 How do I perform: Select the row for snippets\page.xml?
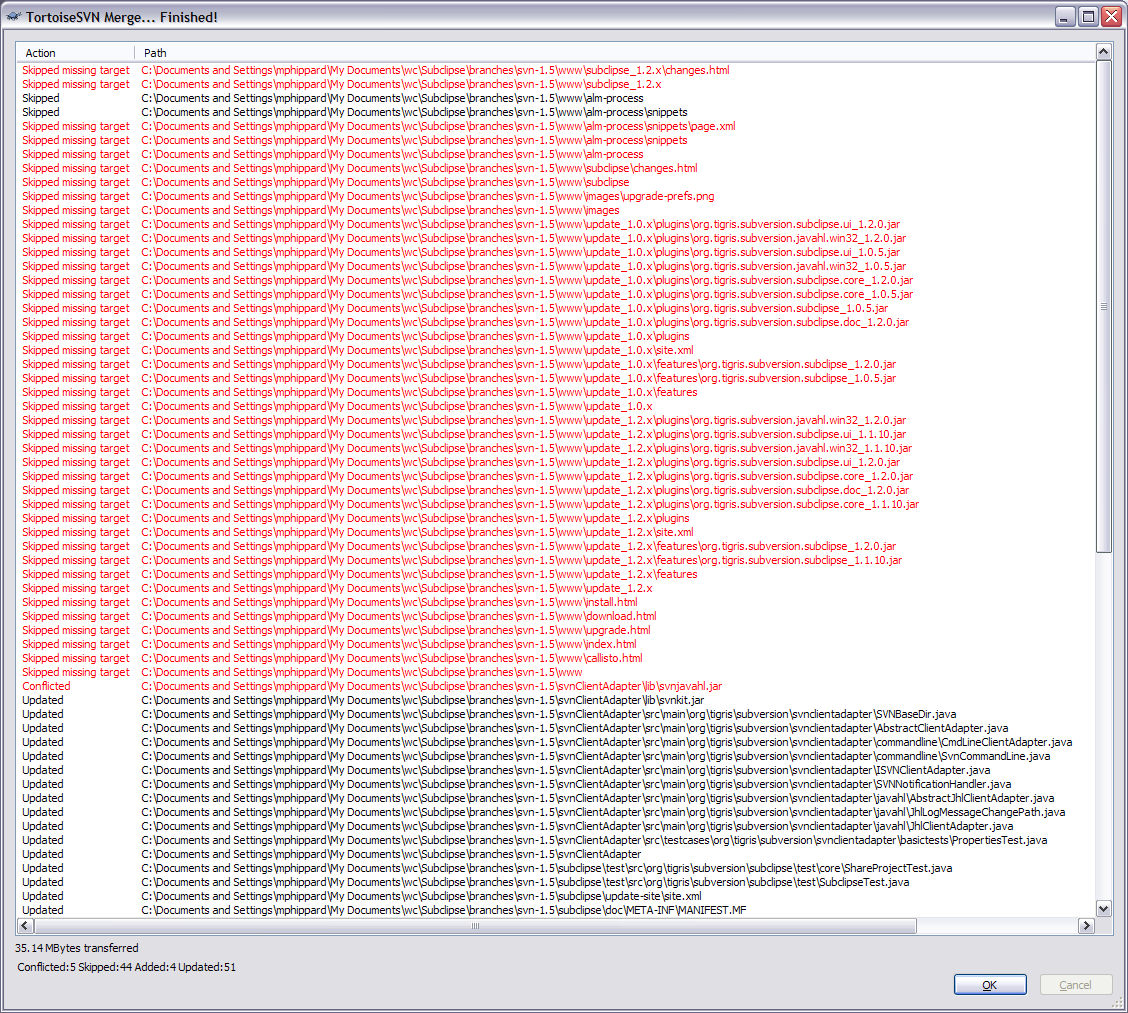[555, 126]
